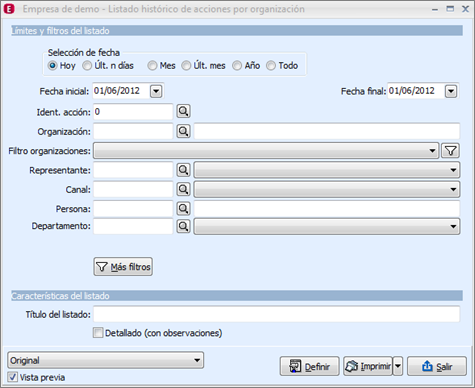Click the Departamento code input field
This screenshot has height=388, width=475.
(133, 226)
